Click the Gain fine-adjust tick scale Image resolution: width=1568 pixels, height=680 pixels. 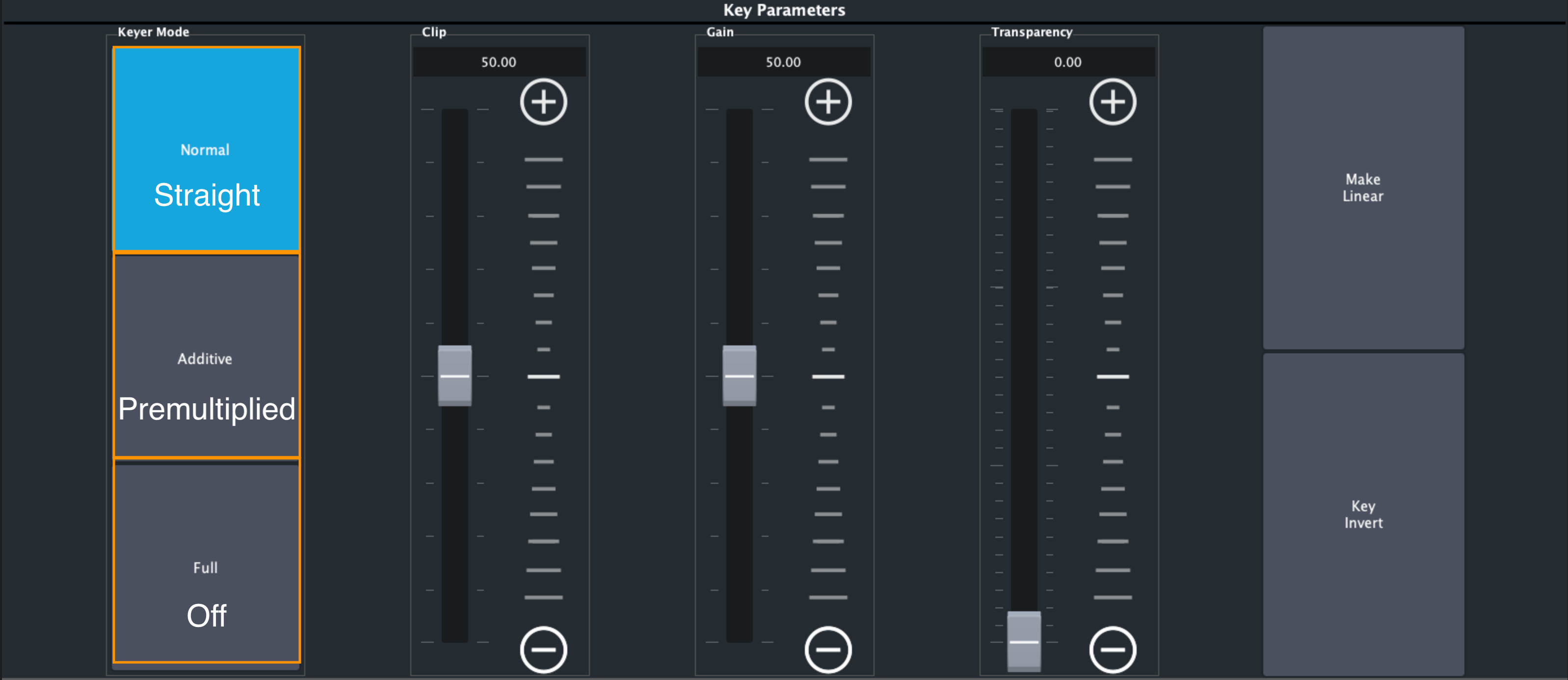[828, 377]
